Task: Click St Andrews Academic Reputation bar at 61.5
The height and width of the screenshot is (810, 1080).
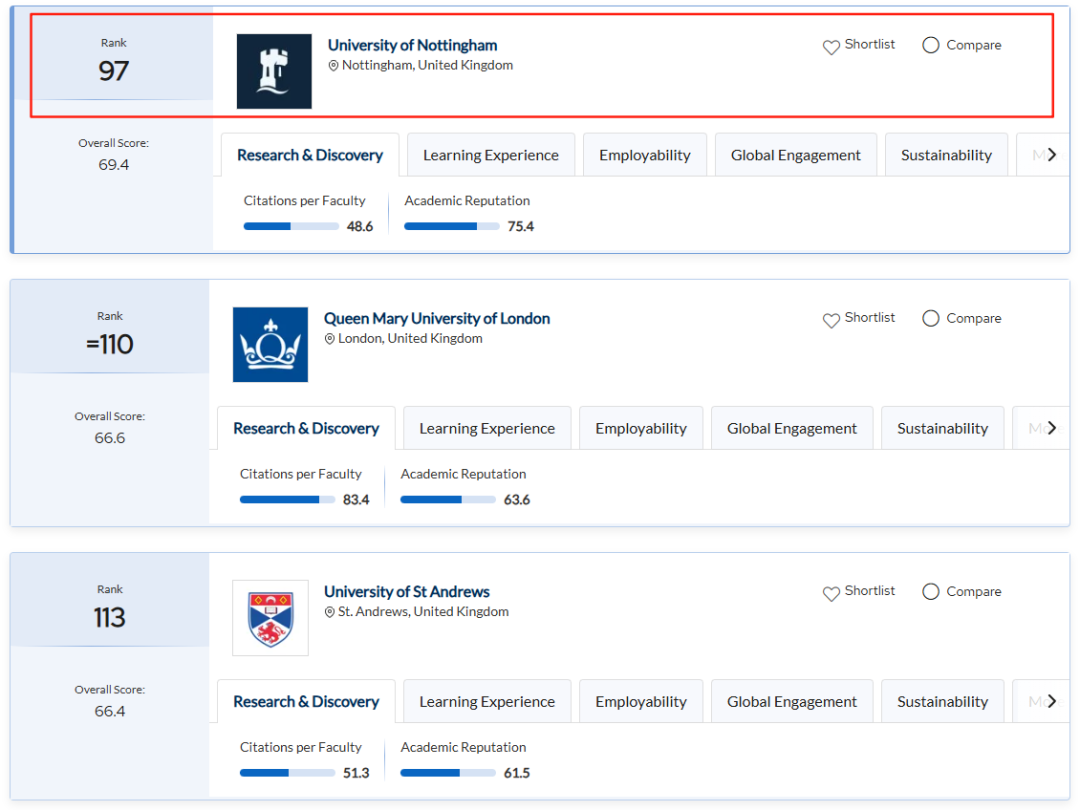Action: pyautogui.click(x=448, y=773)
